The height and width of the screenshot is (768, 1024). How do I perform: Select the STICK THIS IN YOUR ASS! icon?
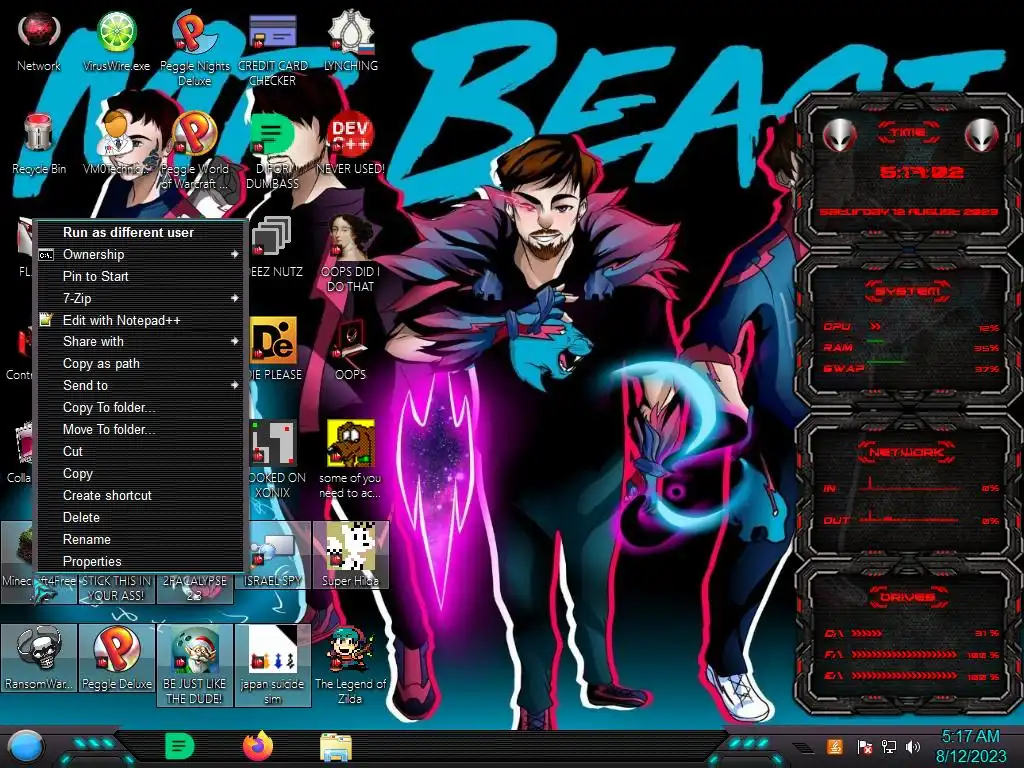point(116,588)
